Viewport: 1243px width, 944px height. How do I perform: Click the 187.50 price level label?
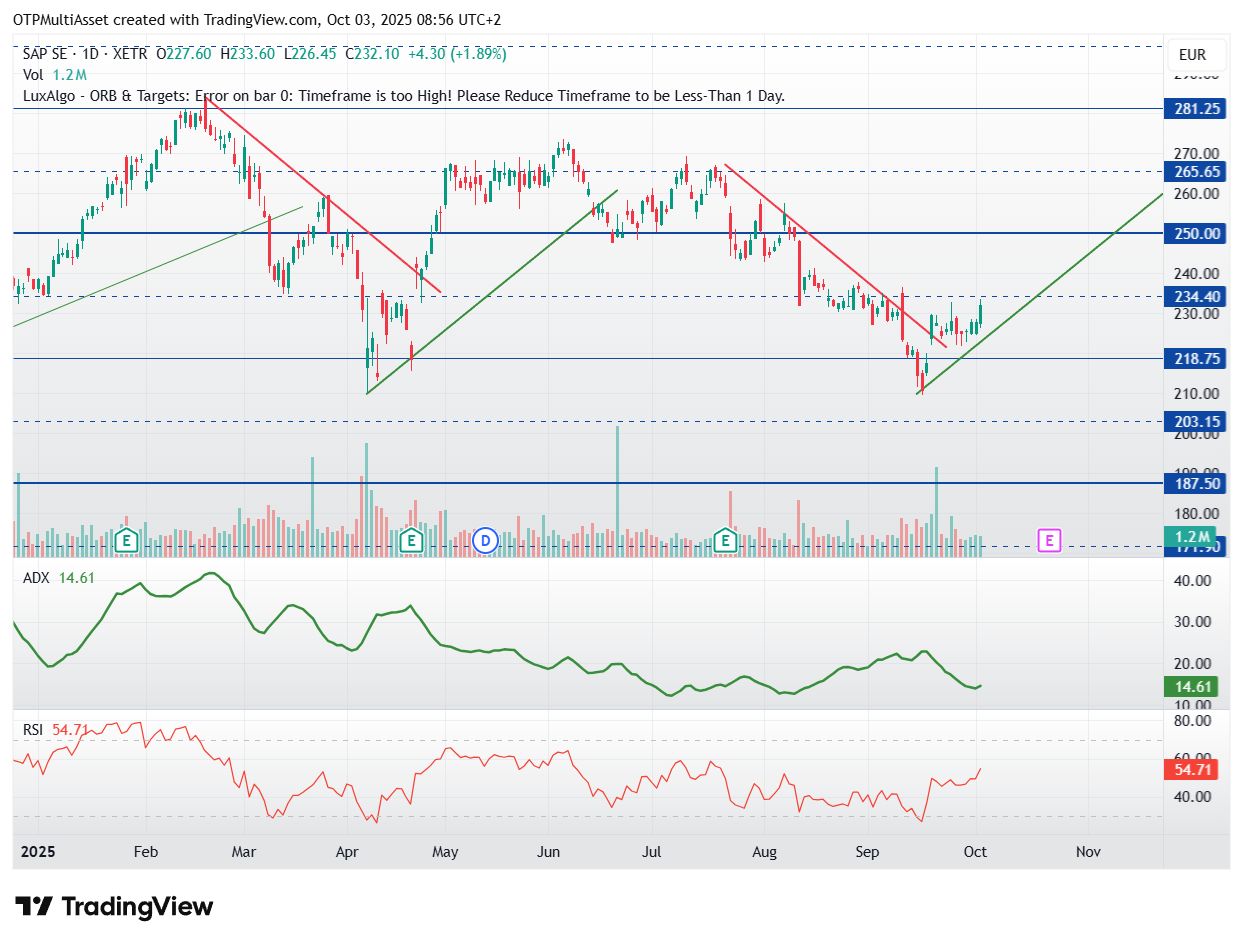pos(1197,483)
